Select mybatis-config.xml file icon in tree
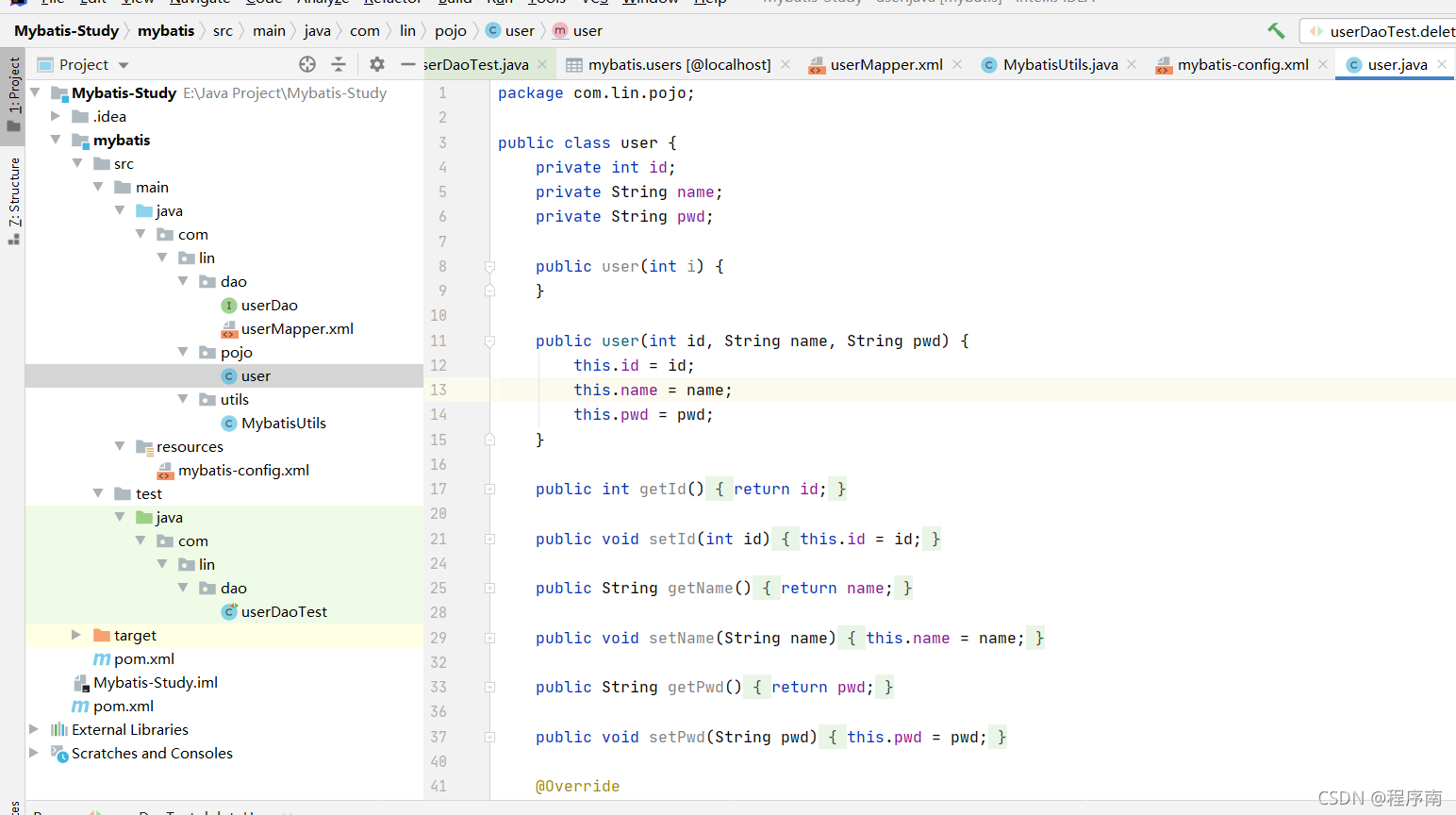The height and width of the screenshot is (815, 1456). (x=166, y=471)
